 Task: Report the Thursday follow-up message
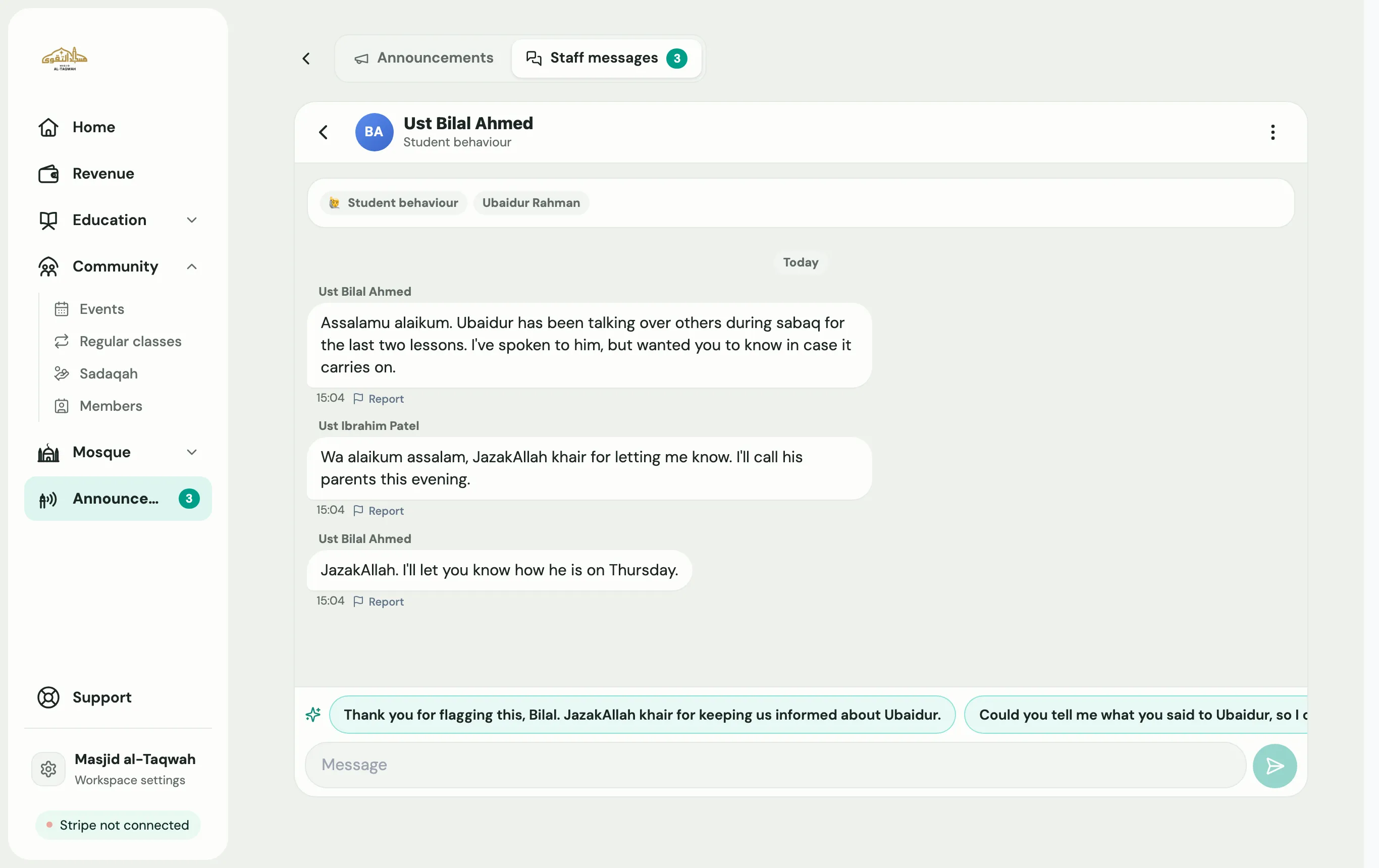379,602
